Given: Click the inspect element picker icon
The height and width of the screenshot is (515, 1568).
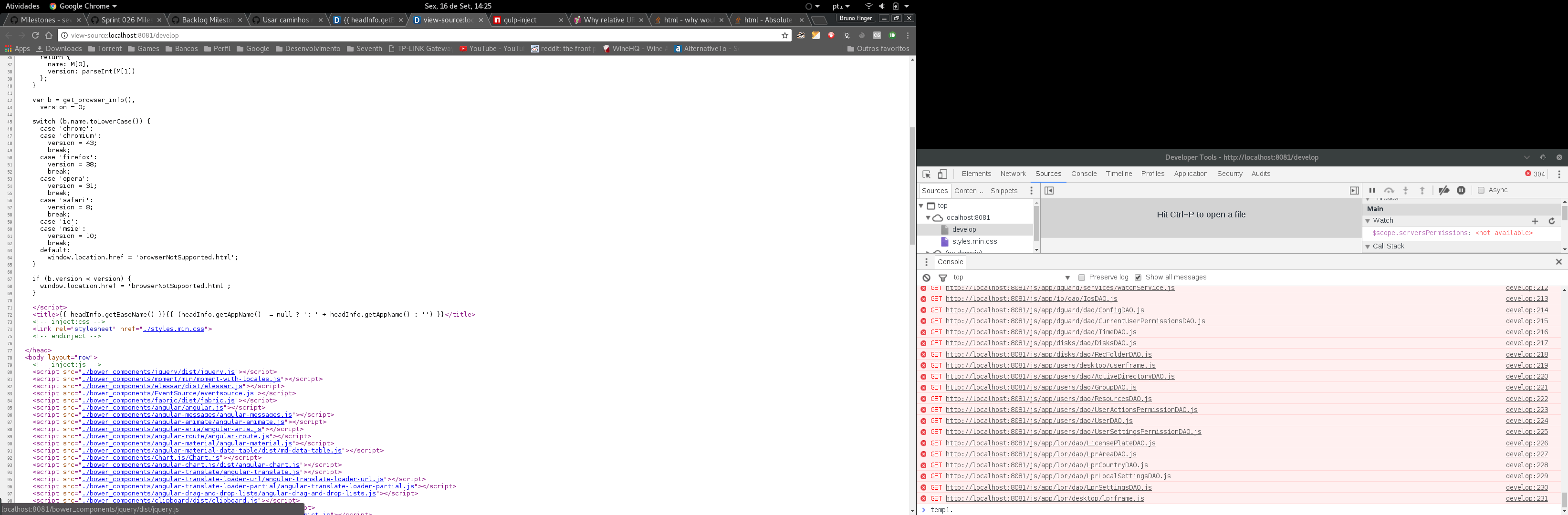Looking at the screenshot, I should tap(926, 175).
